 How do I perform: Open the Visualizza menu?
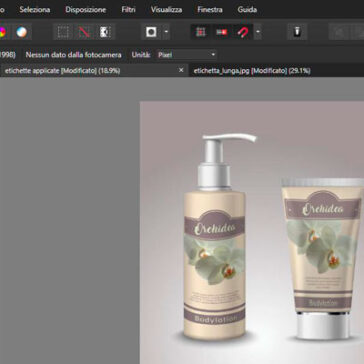point(166,10)
